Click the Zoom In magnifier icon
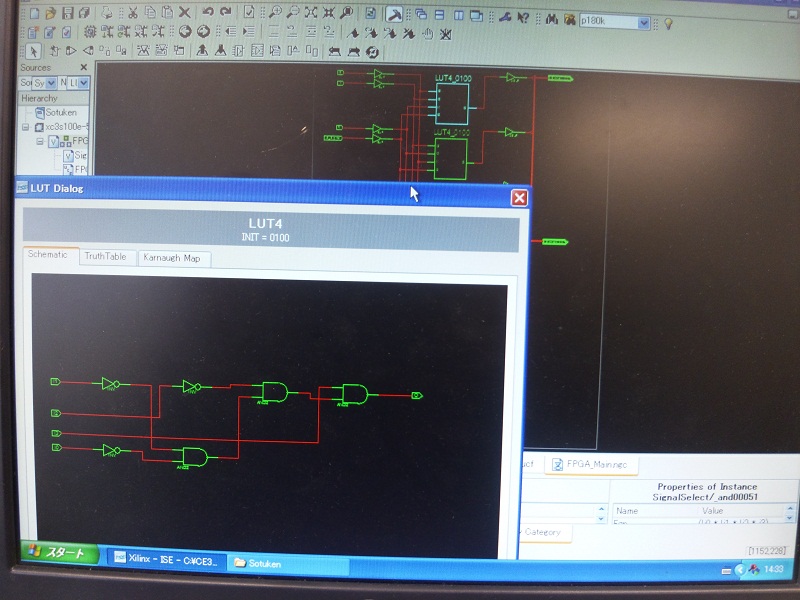This screenshot has height=600, width=800. (275, 12)
